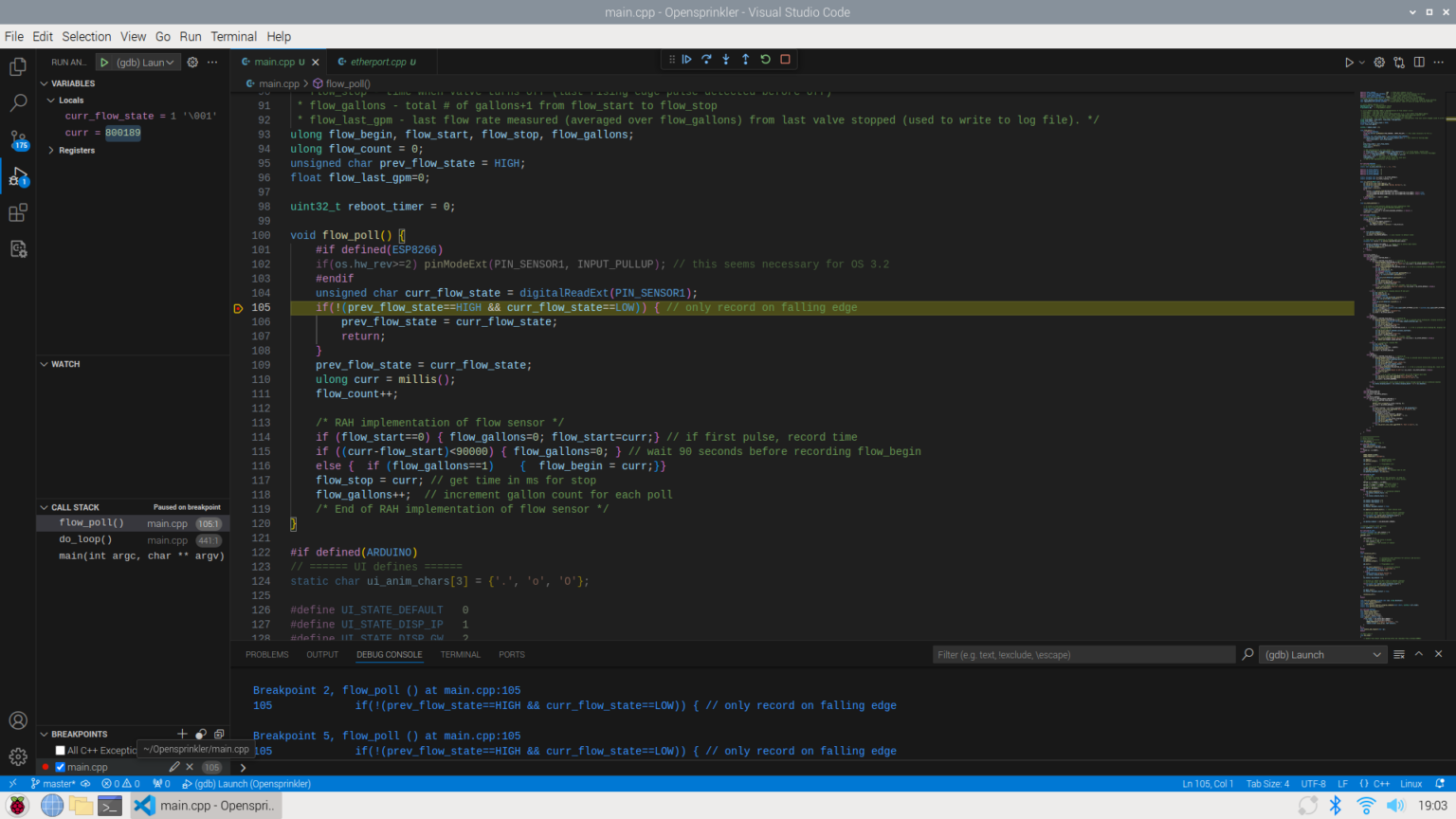Enable All C++ Exceptions breakpoint checkbox

[x=60, y=751]
